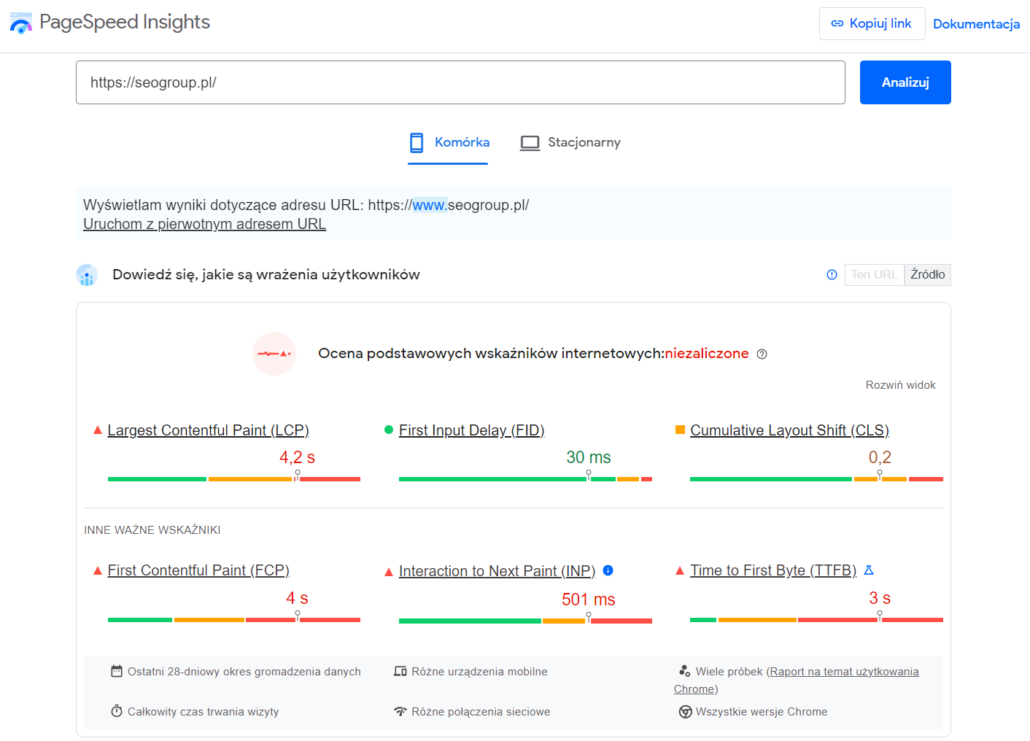Click the red triangle next to FCP
The height and width of the screenshot is (741, 1030).
click(x=97, y=571)
